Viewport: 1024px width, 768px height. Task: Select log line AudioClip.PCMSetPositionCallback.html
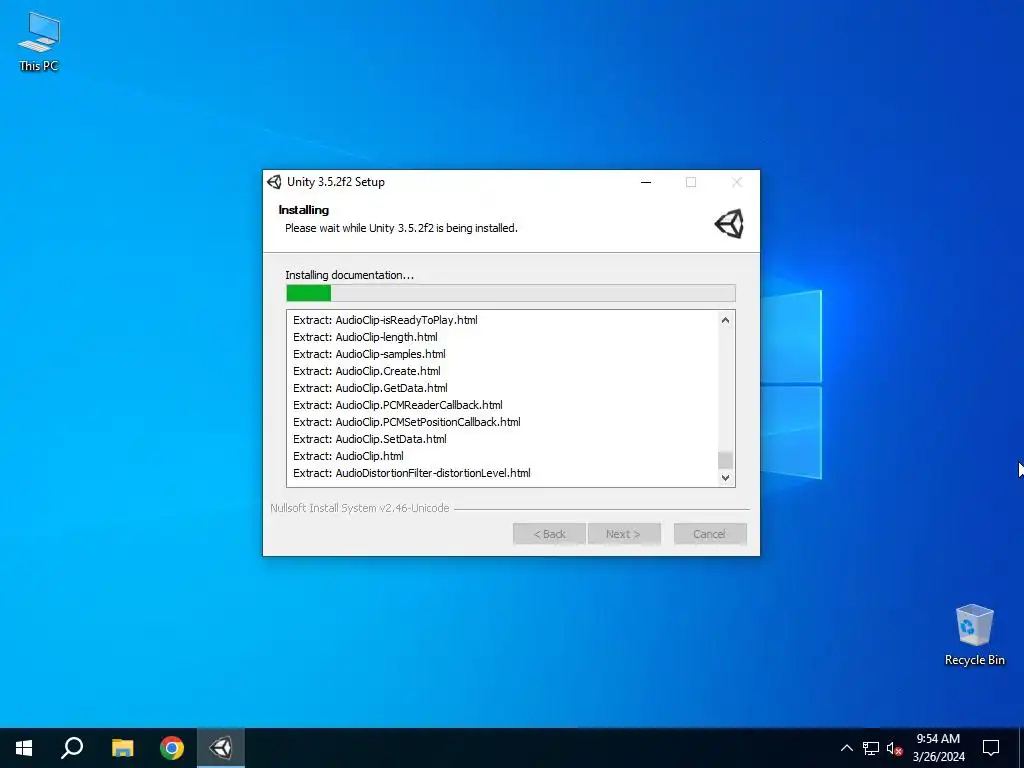407,422
